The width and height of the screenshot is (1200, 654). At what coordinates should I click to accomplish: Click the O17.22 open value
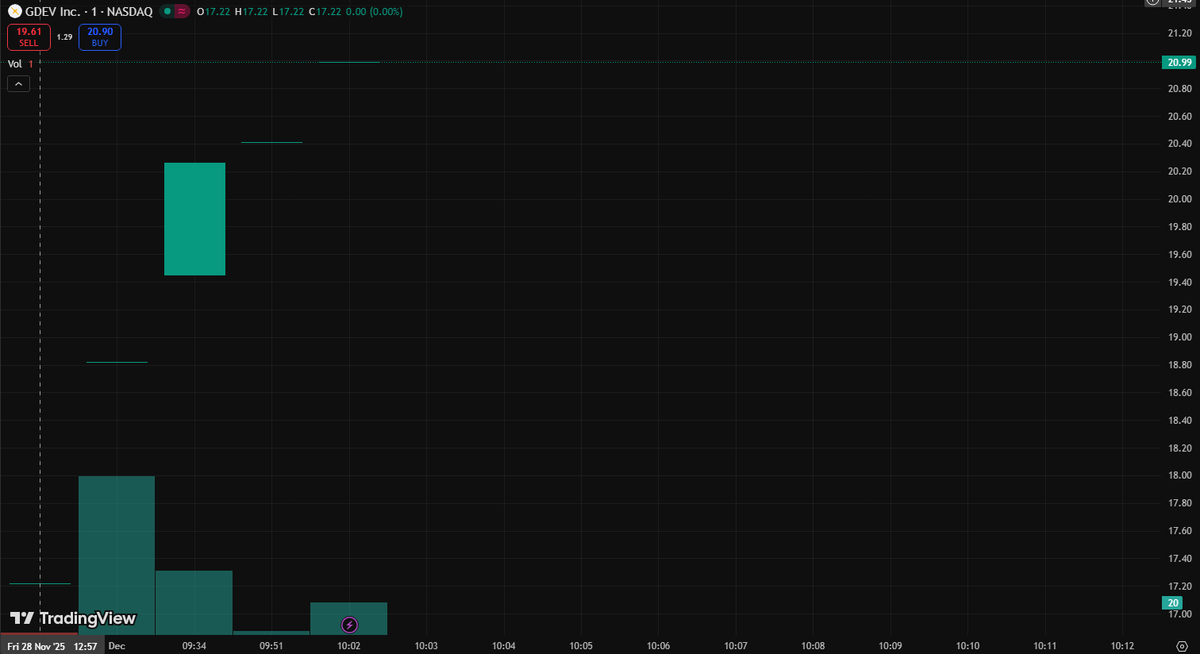213,11
